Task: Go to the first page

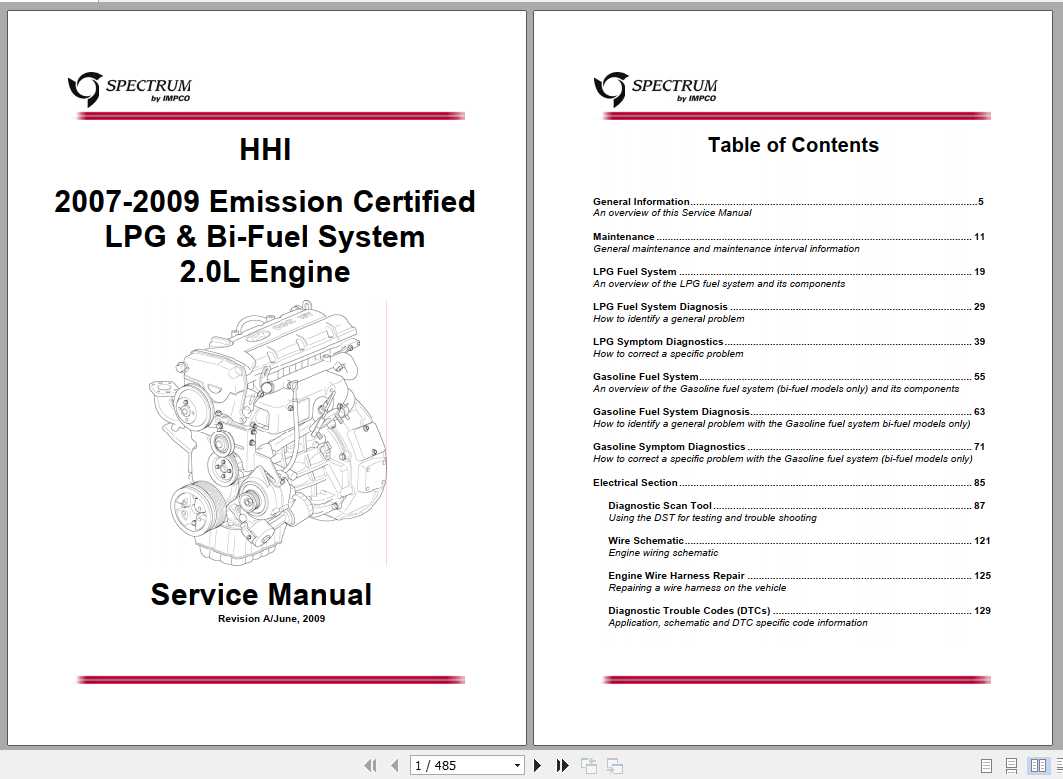Action: pos(369,765)
